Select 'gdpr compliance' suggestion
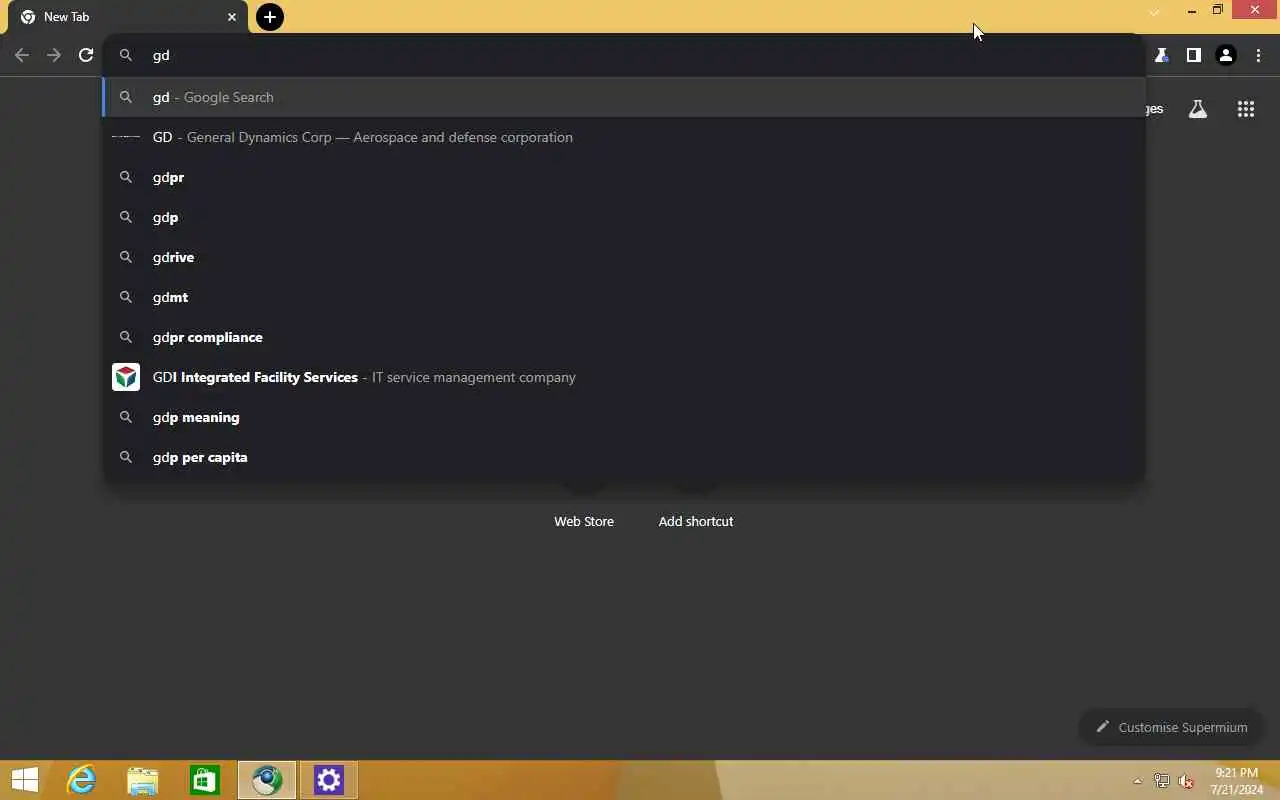 pos(624,337)
